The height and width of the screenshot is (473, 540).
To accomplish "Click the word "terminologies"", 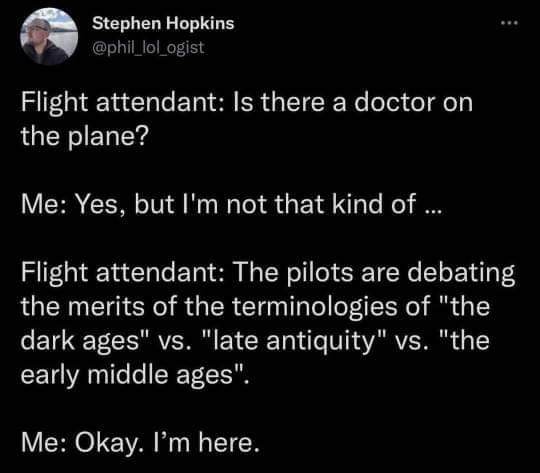I will click(314, 307).
